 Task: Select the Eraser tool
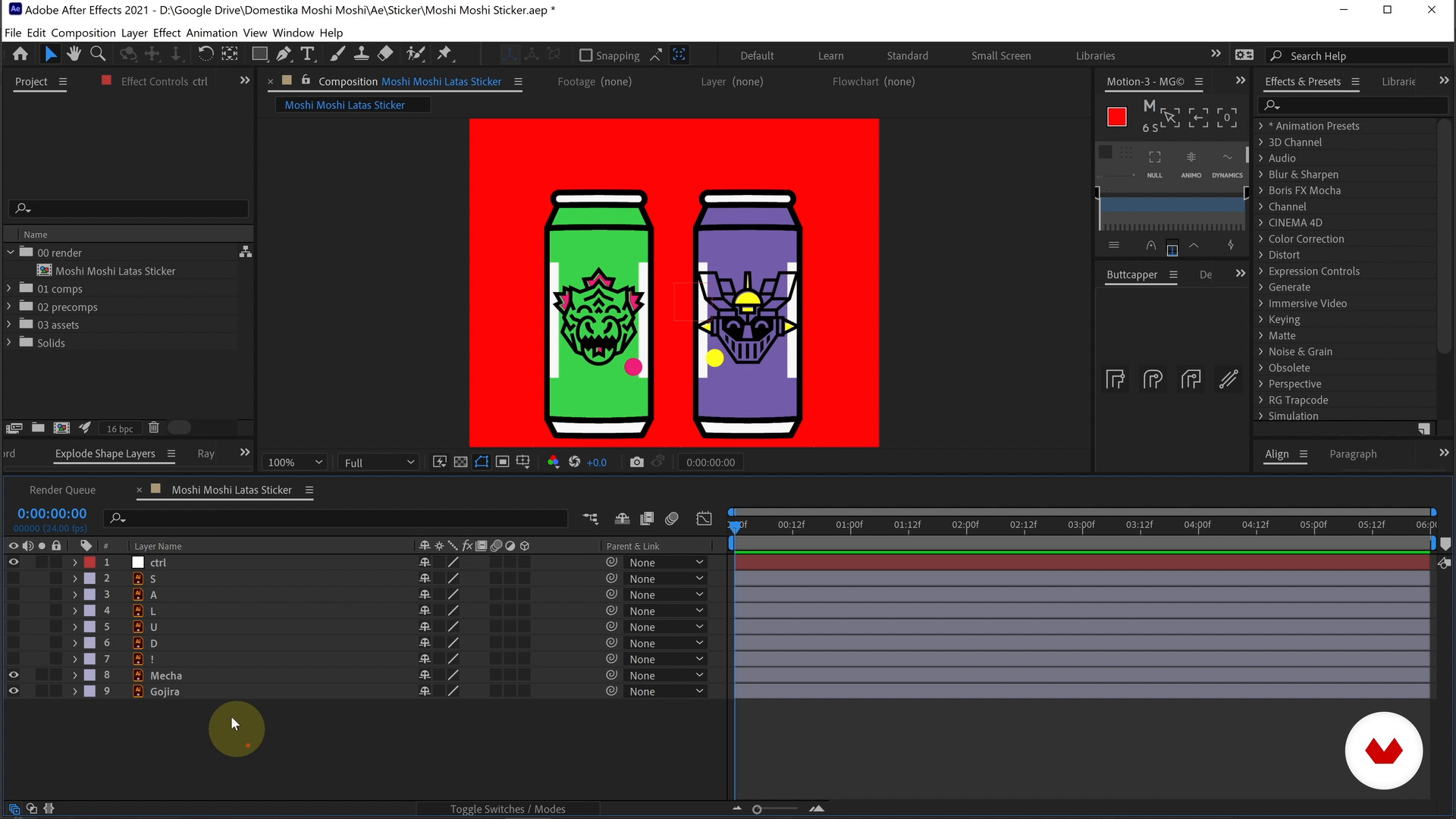385,54
